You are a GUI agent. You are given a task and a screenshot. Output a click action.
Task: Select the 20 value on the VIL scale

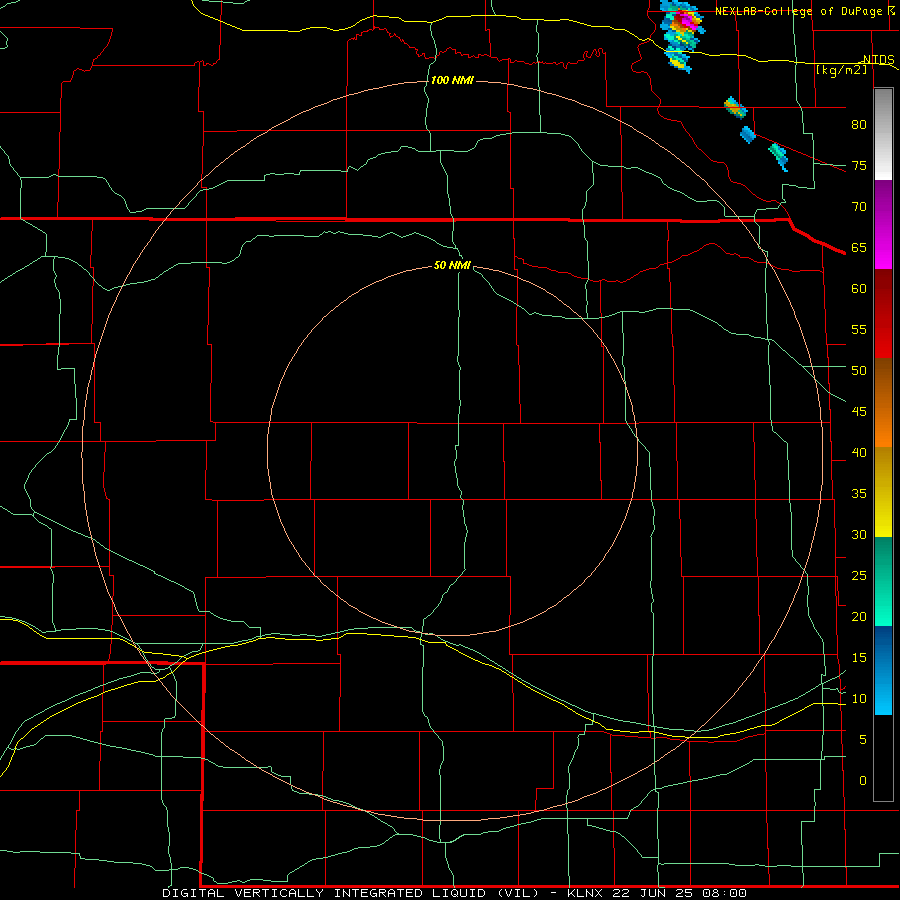pos(859,616)
